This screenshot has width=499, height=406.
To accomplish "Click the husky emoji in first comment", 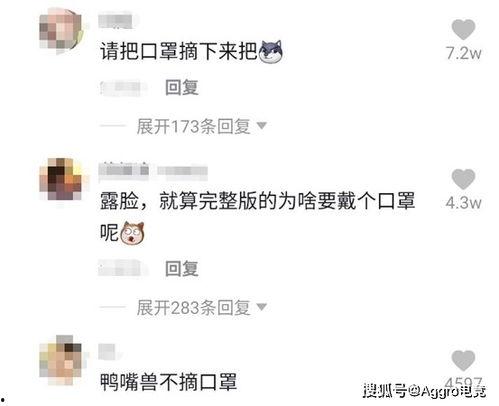I will click(x=271, y=52).
